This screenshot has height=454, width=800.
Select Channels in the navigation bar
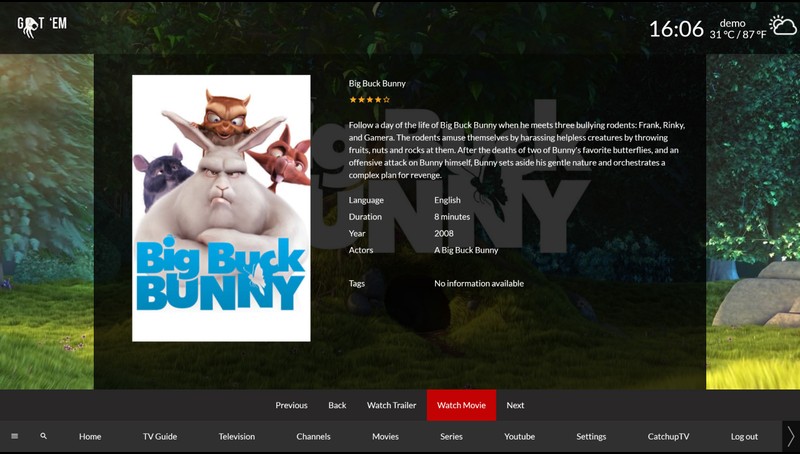click(313, 437)
